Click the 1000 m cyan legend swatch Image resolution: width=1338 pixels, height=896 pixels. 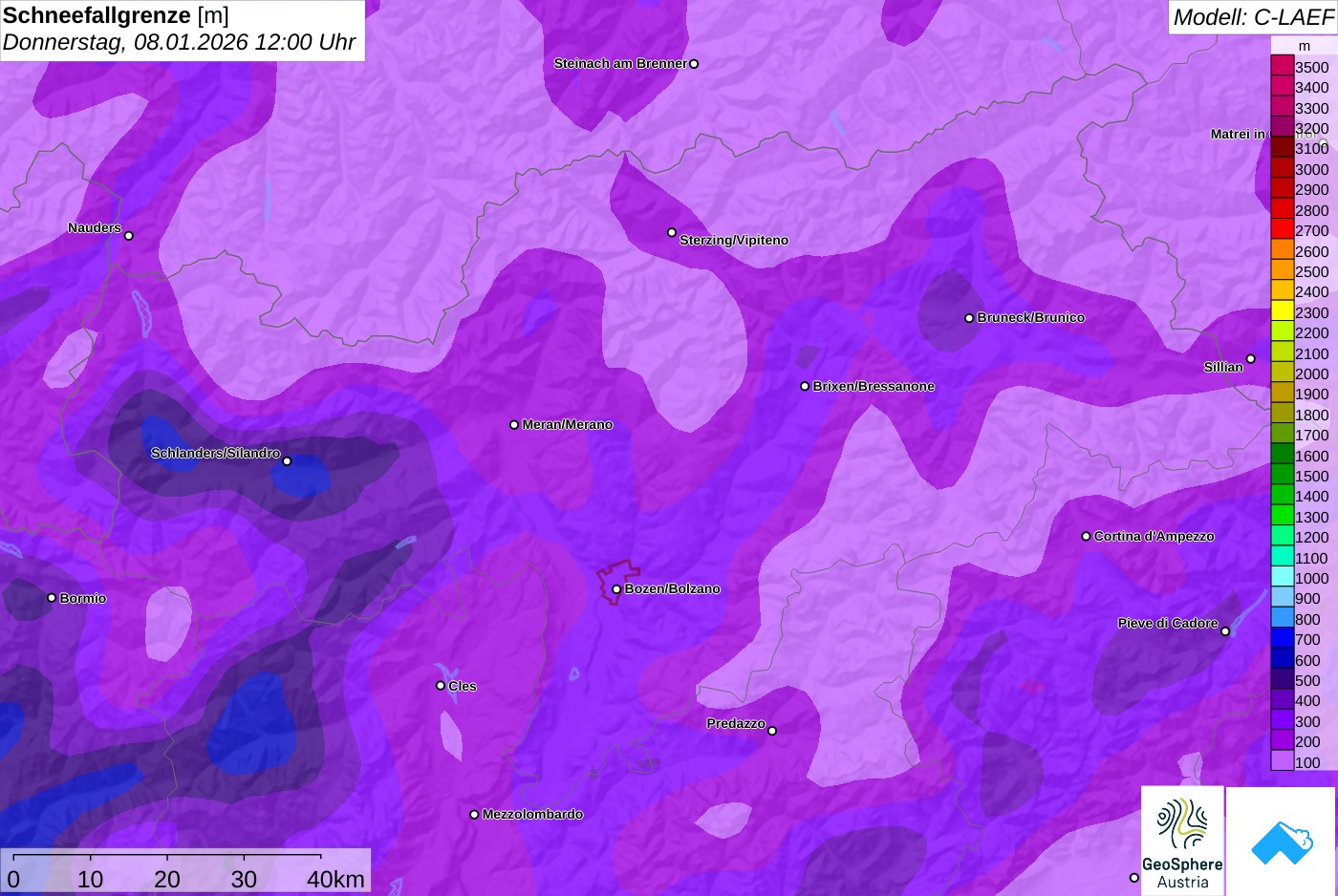(x=1282, y=577)
